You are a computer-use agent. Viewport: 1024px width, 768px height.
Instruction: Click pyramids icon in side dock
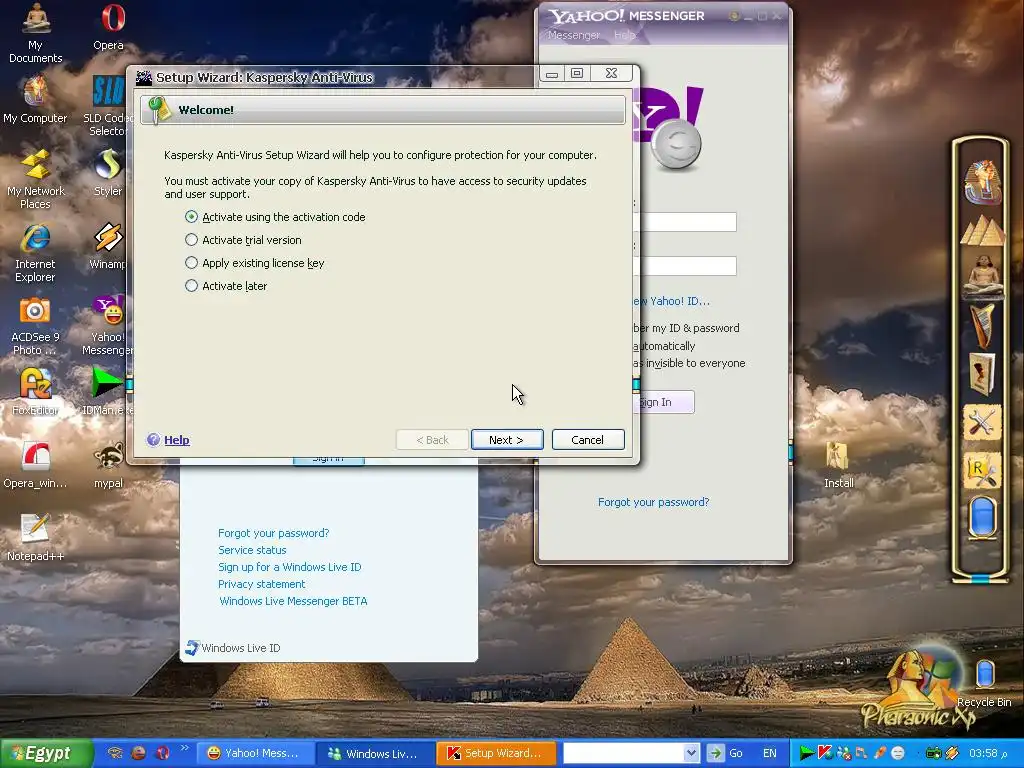982,231
